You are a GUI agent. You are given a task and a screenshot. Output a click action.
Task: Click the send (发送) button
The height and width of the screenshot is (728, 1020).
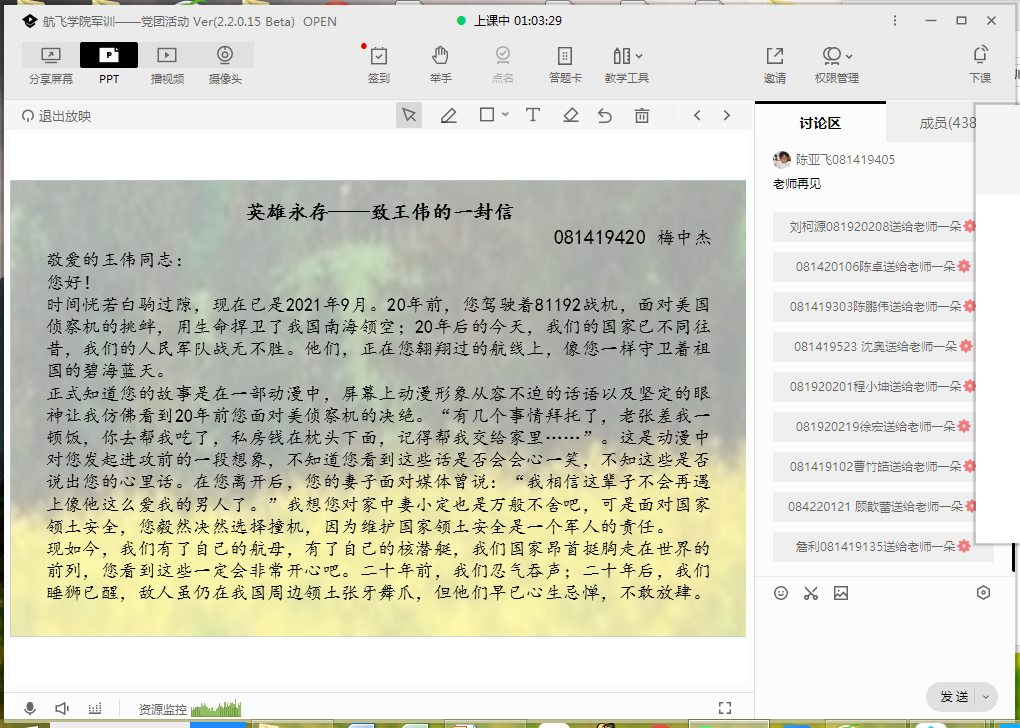point(954,697)
